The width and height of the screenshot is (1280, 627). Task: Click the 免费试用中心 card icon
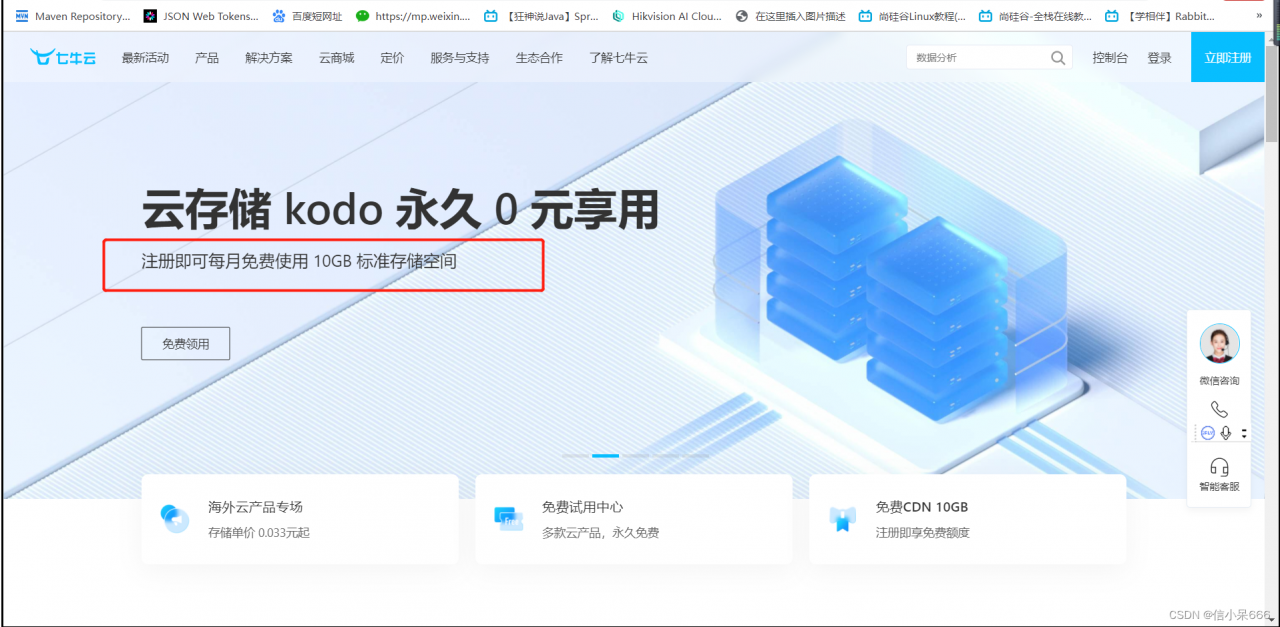508,518
